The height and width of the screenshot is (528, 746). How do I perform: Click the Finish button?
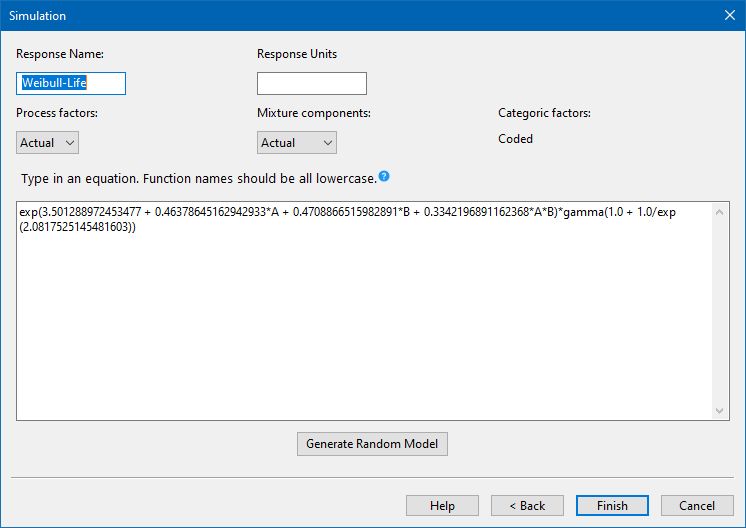pyautogui.click(x=612, y=506)
